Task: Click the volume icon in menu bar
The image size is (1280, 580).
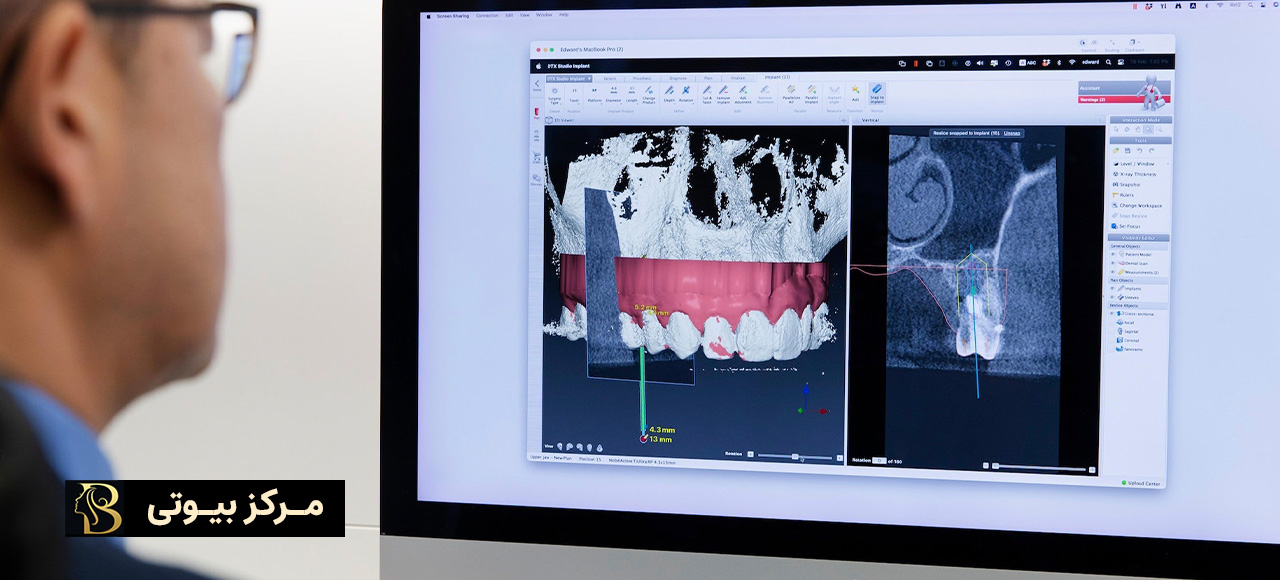Action: [979, 62]
